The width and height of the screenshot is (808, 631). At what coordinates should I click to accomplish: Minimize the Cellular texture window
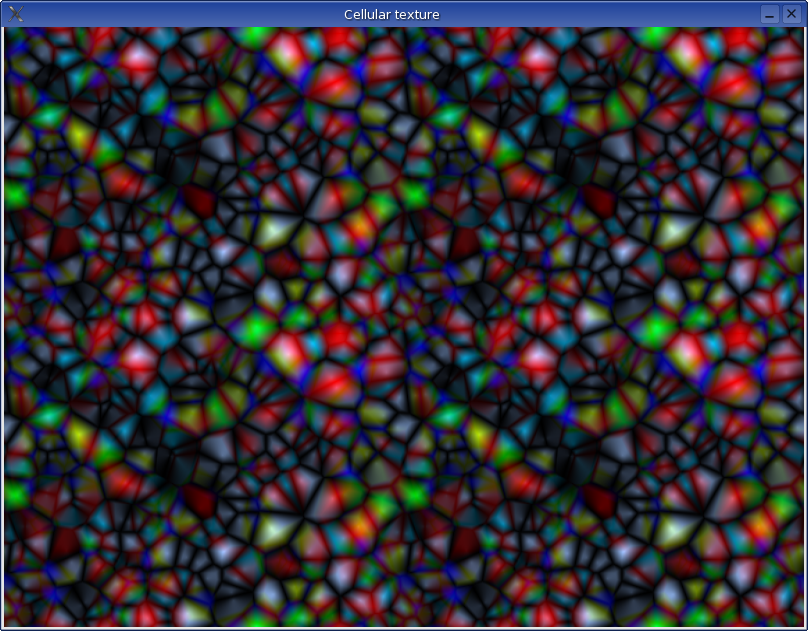click(x=769, y=14)
